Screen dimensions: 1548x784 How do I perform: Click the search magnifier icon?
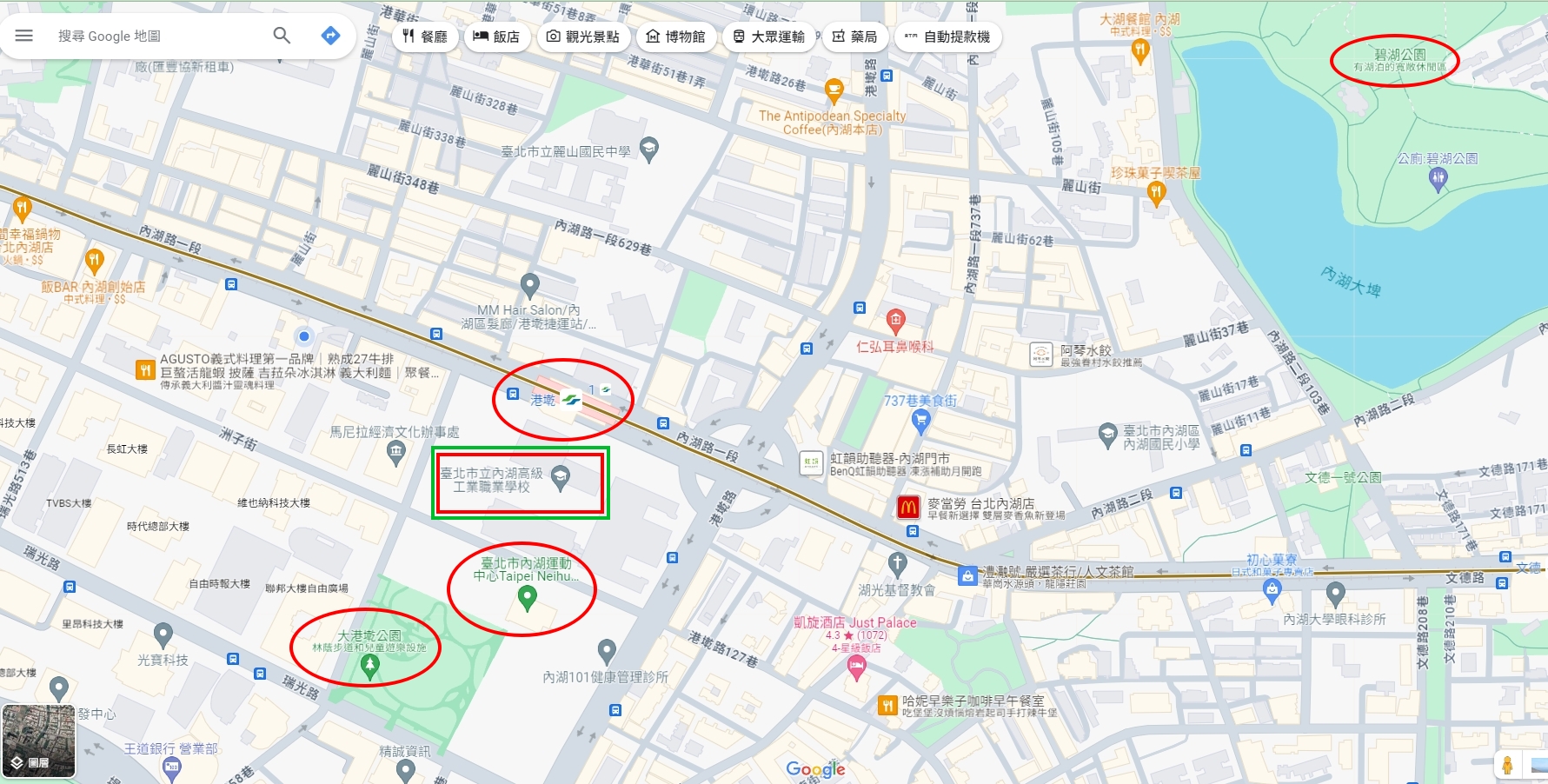282,36
